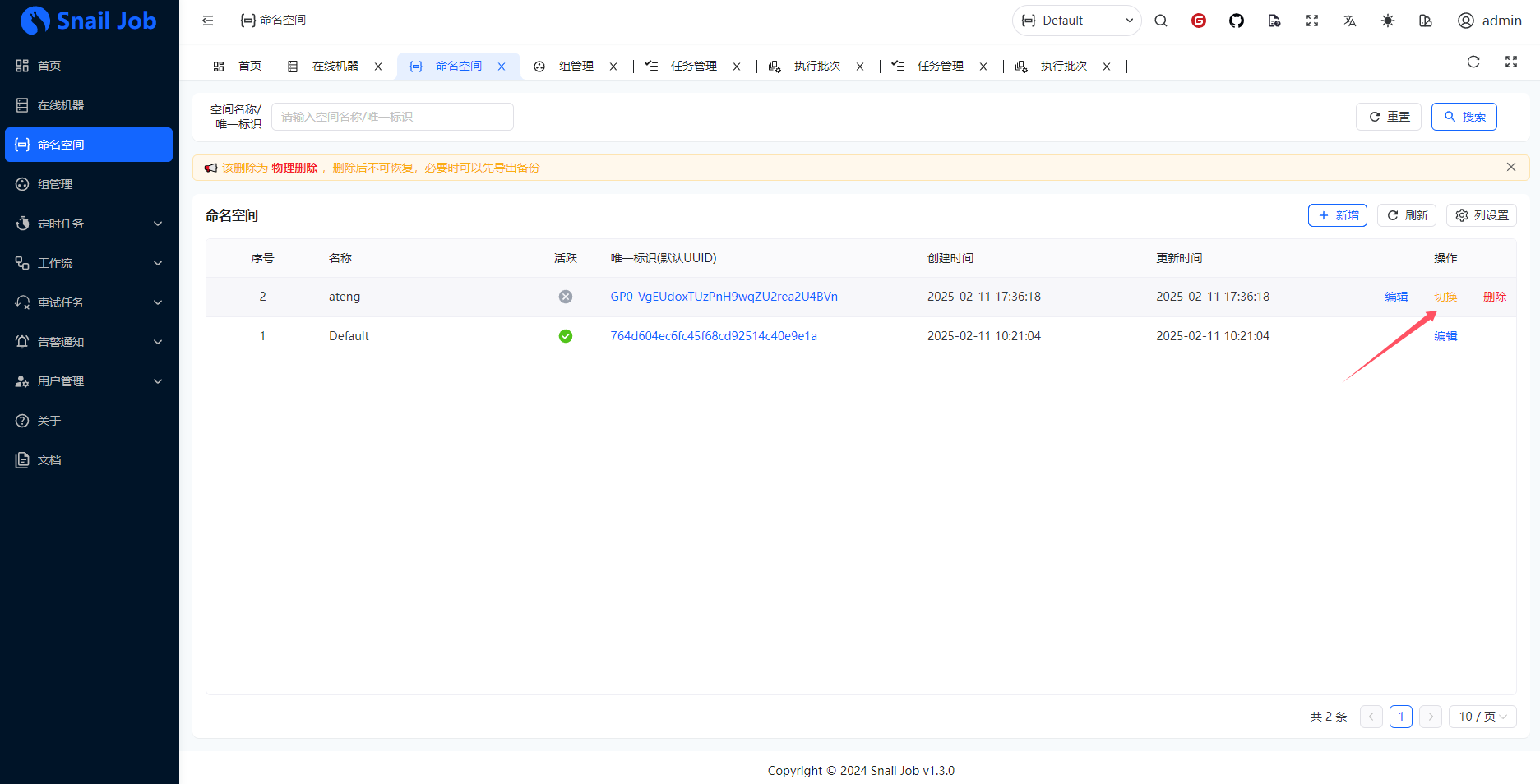Open the Default namespace dropdown

pos(1075,21)
